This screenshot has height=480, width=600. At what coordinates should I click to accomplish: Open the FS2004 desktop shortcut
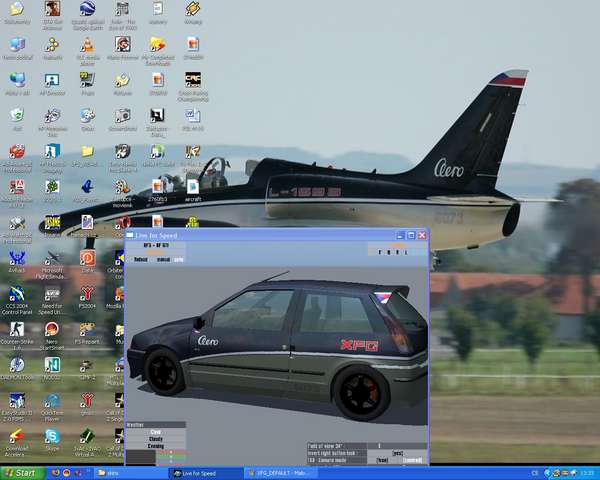pos(87,298)
